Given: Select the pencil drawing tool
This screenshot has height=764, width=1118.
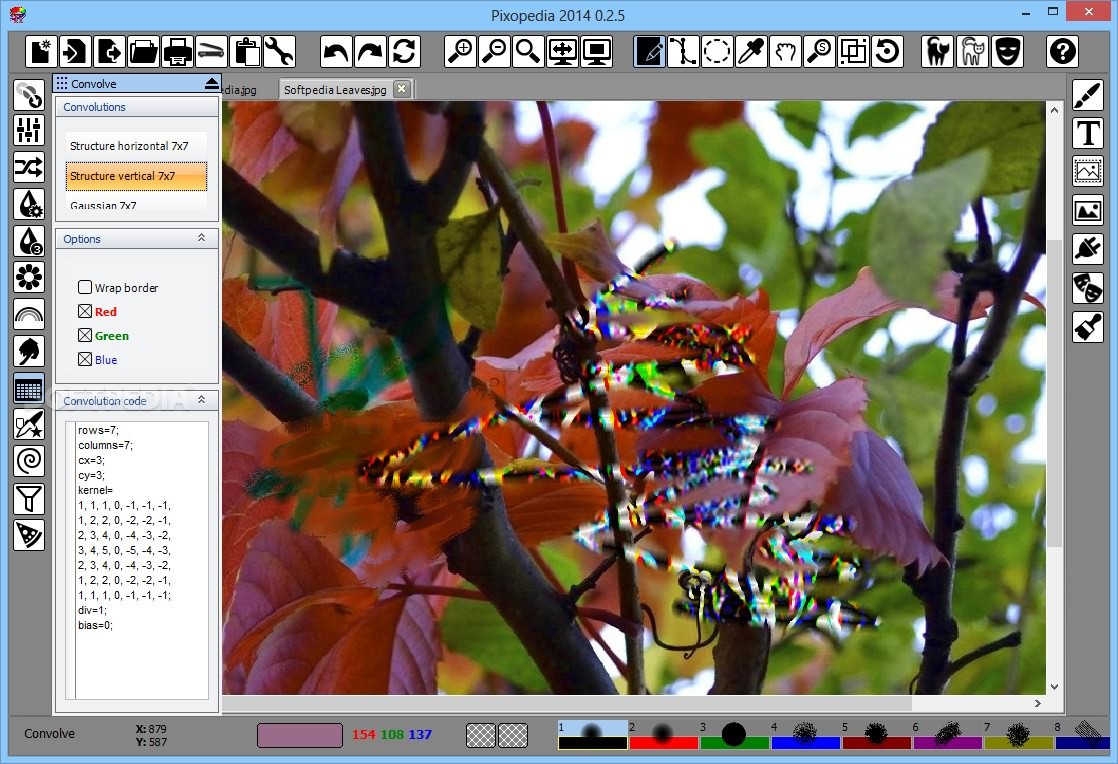Looking at the screenshot, I should pos(650,51).
